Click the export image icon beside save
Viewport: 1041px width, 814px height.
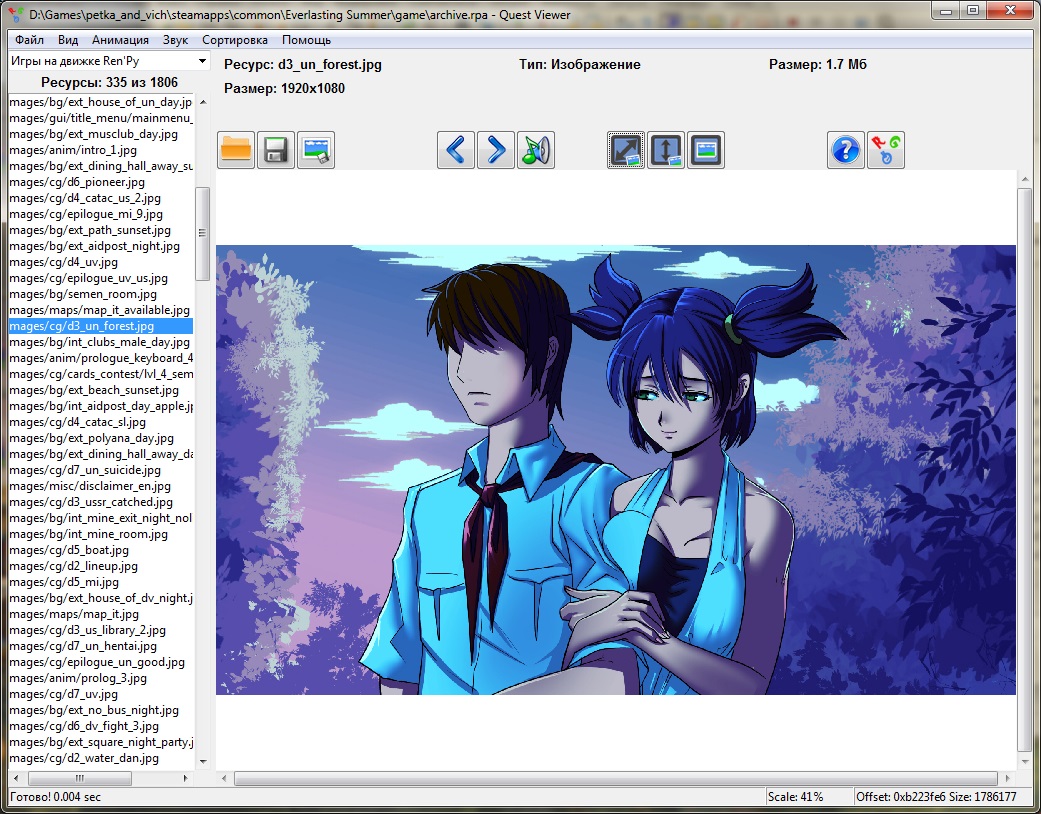coord(316,150)
